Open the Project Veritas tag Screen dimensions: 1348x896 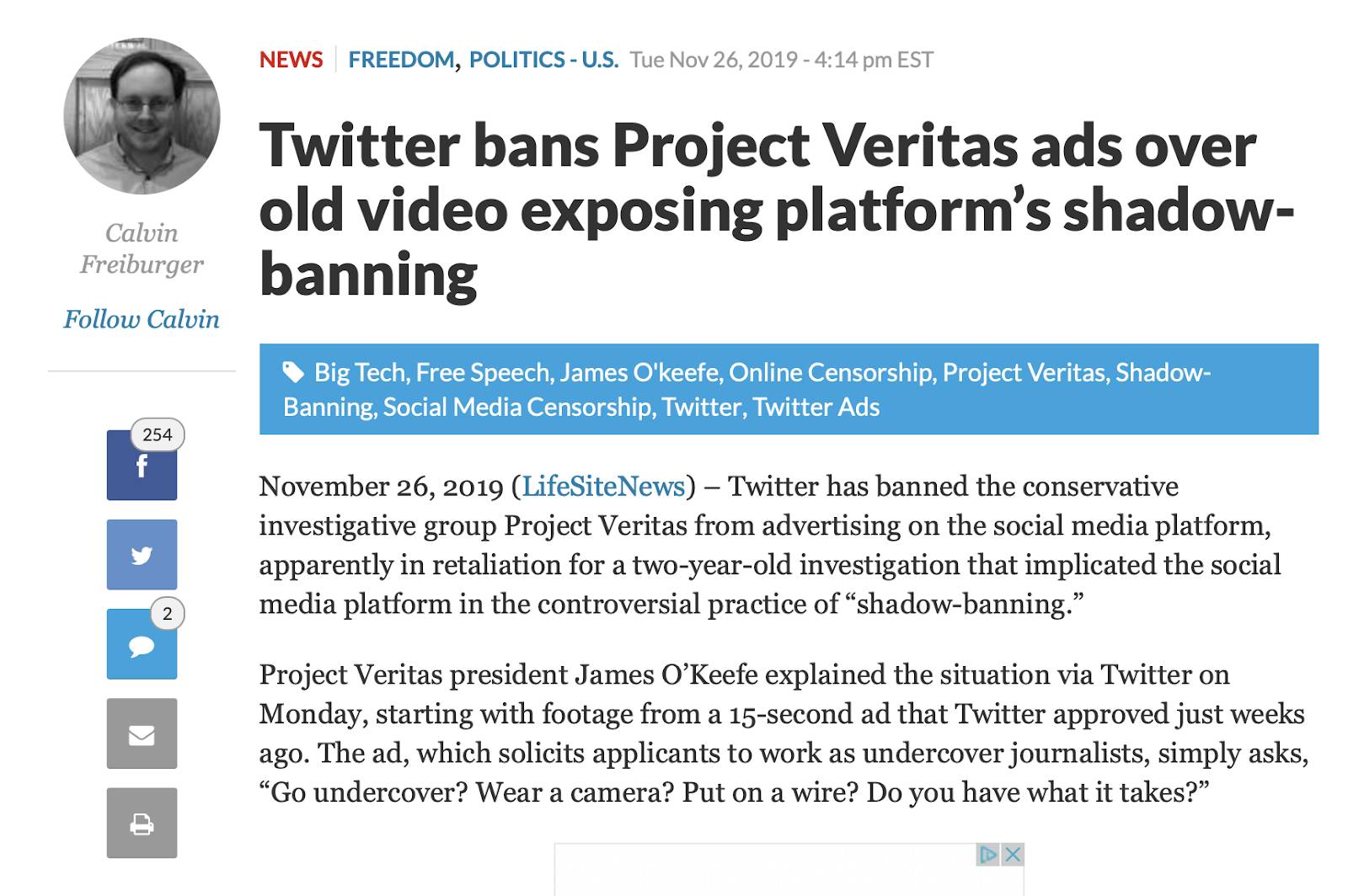[x=1024, y=372]
